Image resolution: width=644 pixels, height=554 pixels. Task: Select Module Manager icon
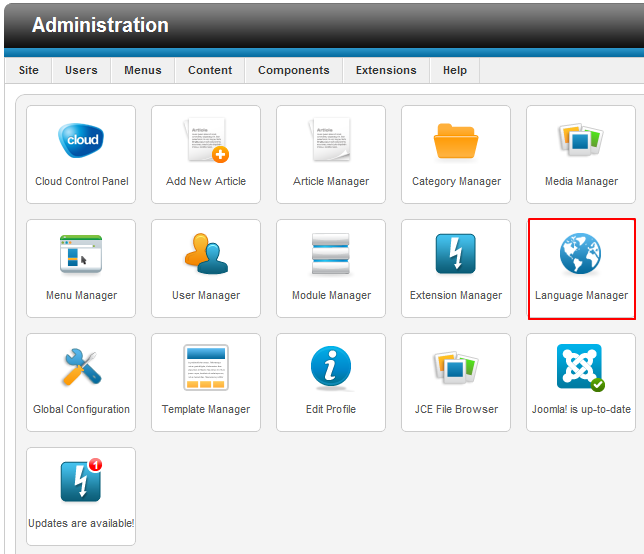point(331,255)
